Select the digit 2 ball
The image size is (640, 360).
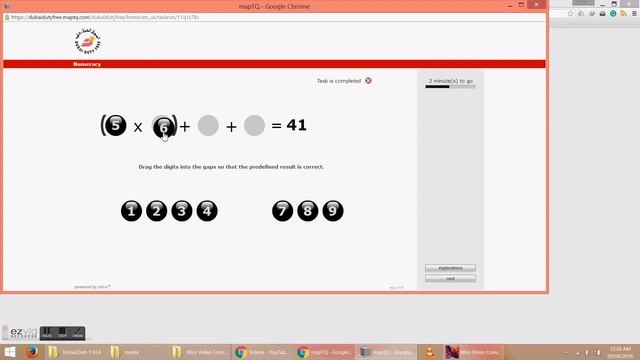pyautogui.click(x=157, y=211)
